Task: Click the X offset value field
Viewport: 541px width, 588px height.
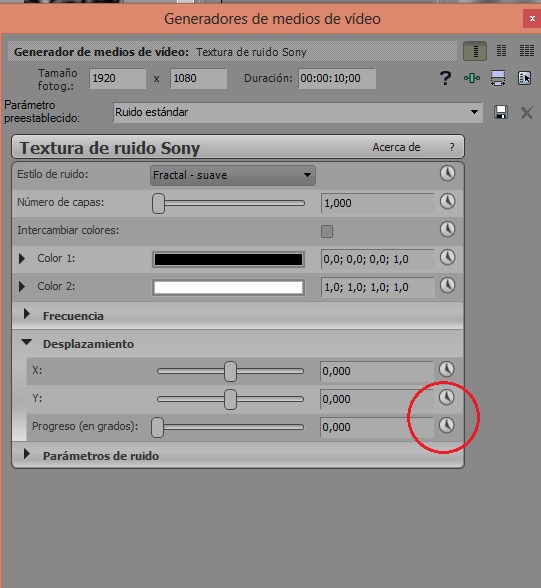Action: (377, 371)
